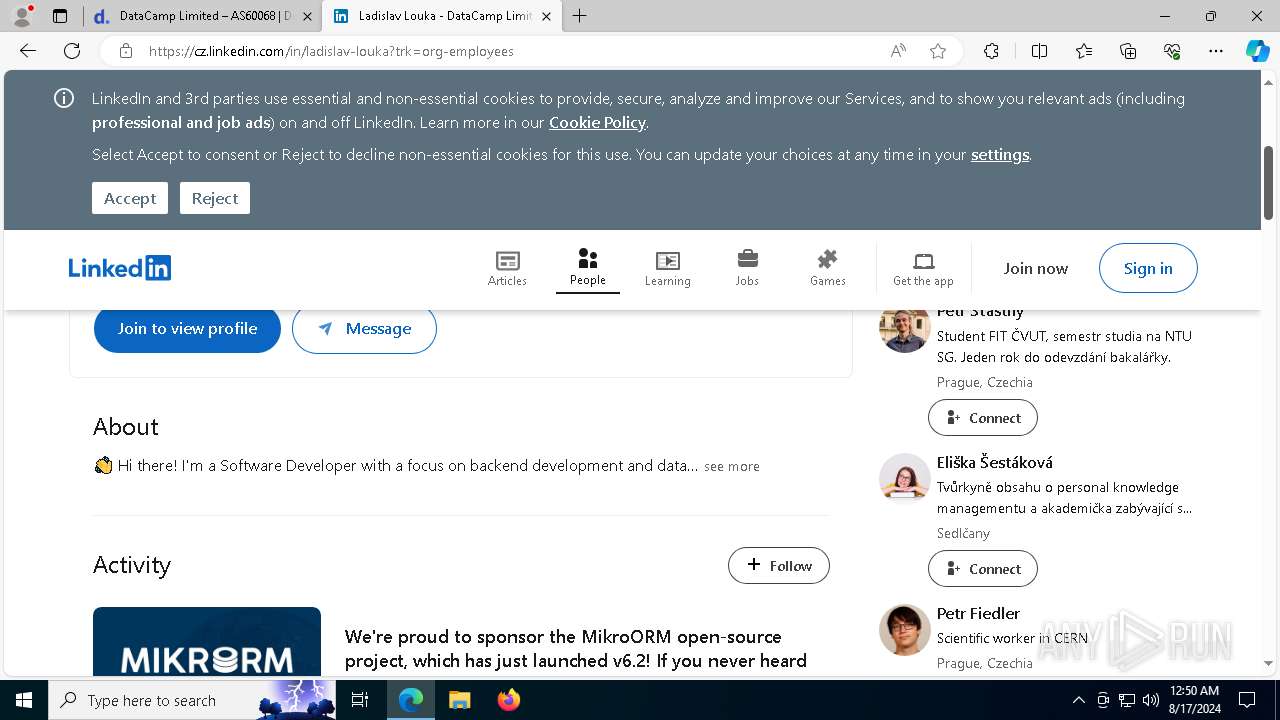Open the Cookie Policy link

coord(597,122)
